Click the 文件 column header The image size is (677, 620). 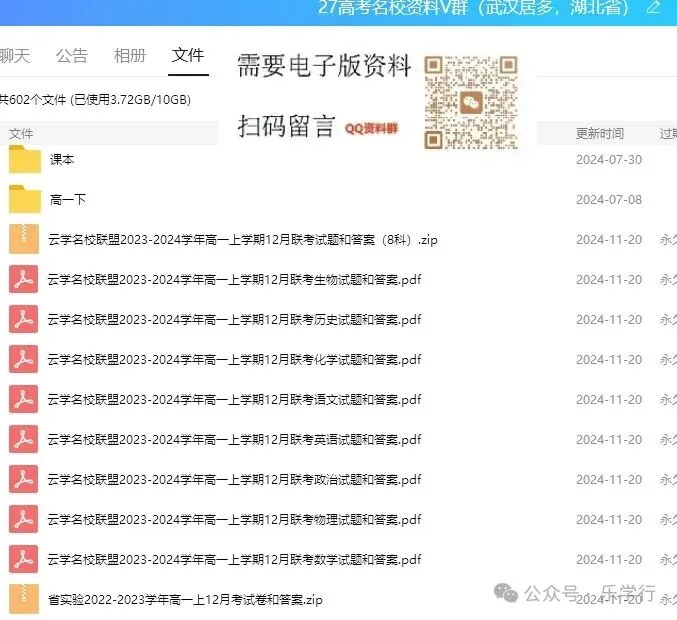pyautogui.click(x=21, y=133)
